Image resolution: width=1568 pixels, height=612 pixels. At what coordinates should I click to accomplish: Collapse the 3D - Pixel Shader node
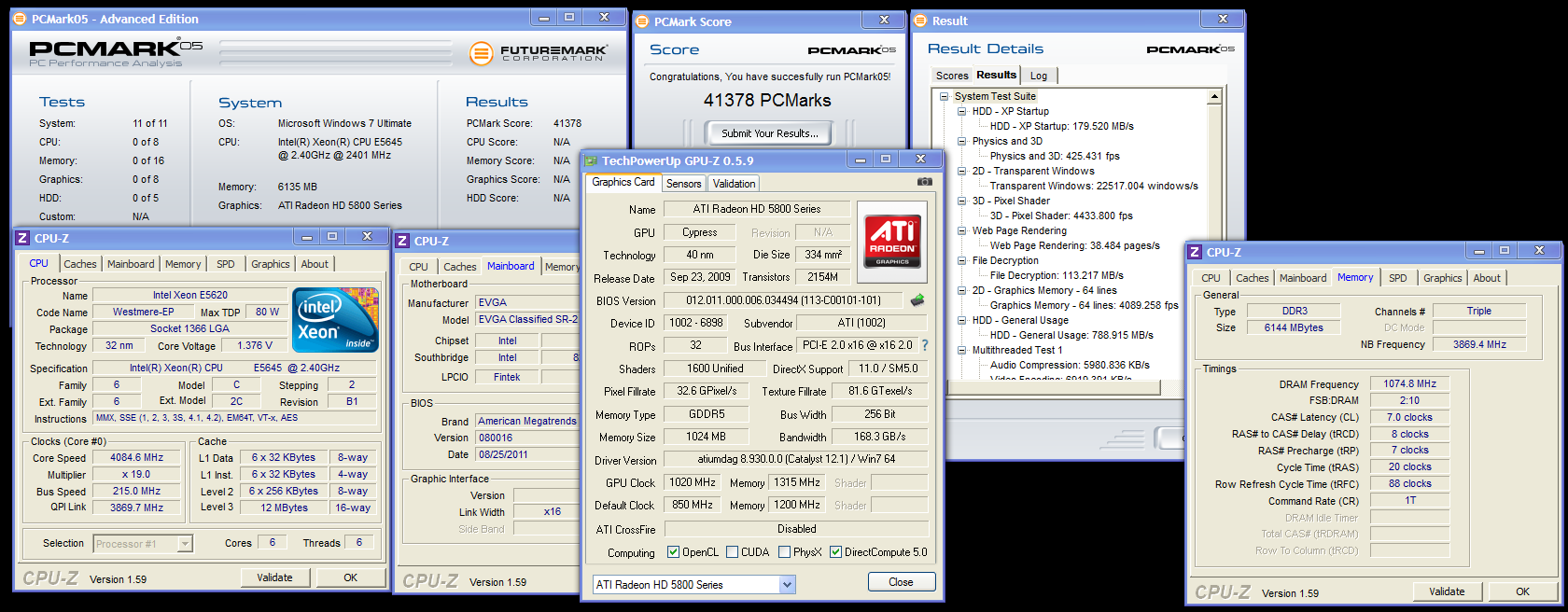point(961,201)
